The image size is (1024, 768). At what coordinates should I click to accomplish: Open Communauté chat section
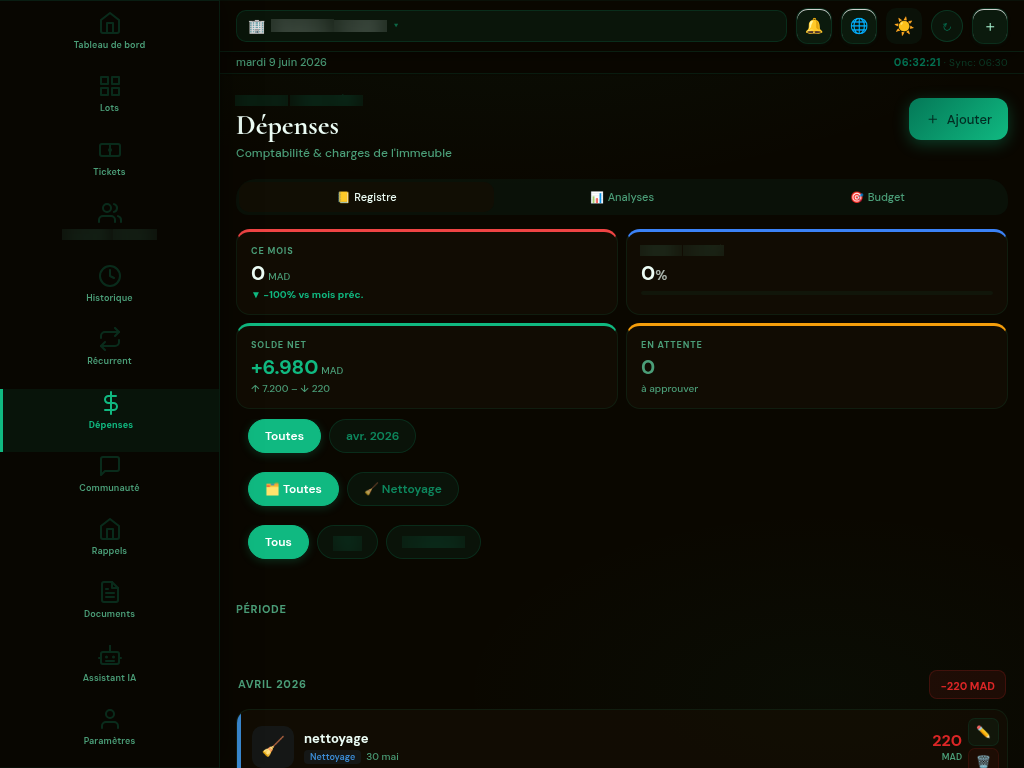(x=109, y=475)
